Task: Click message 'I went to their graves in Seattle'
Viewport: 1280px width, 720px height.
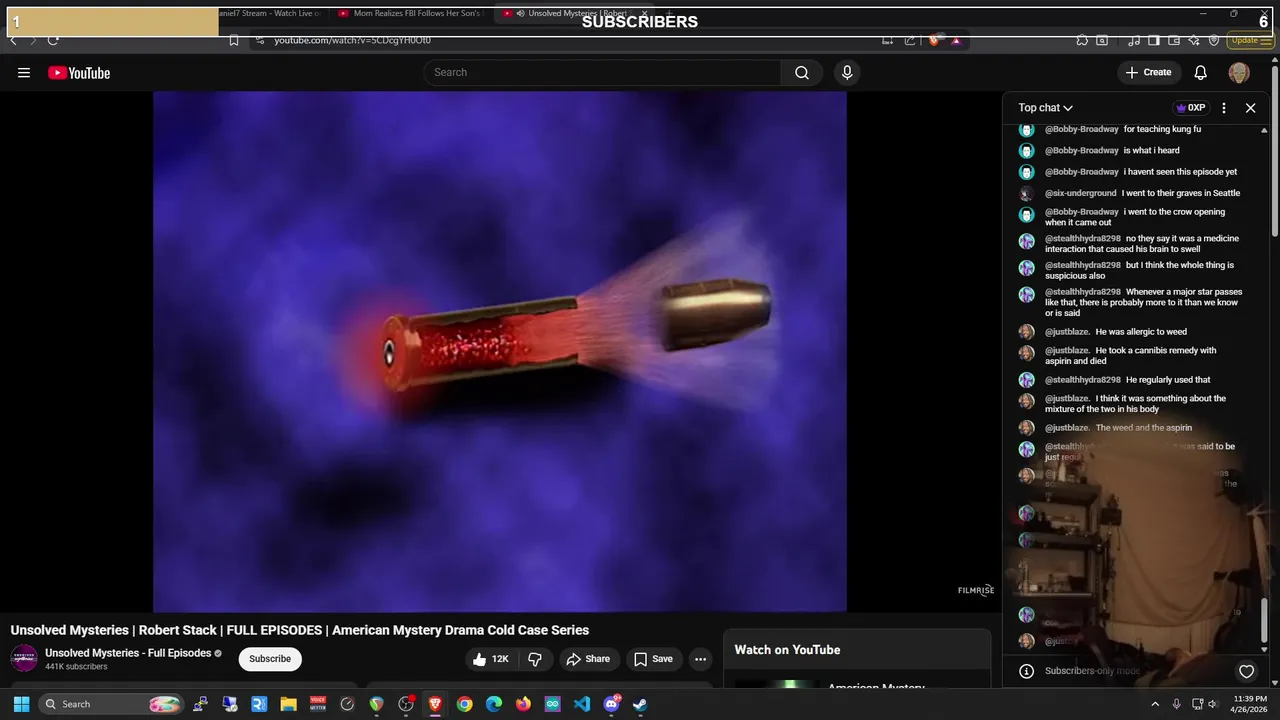Action: tap(1181, 193)
